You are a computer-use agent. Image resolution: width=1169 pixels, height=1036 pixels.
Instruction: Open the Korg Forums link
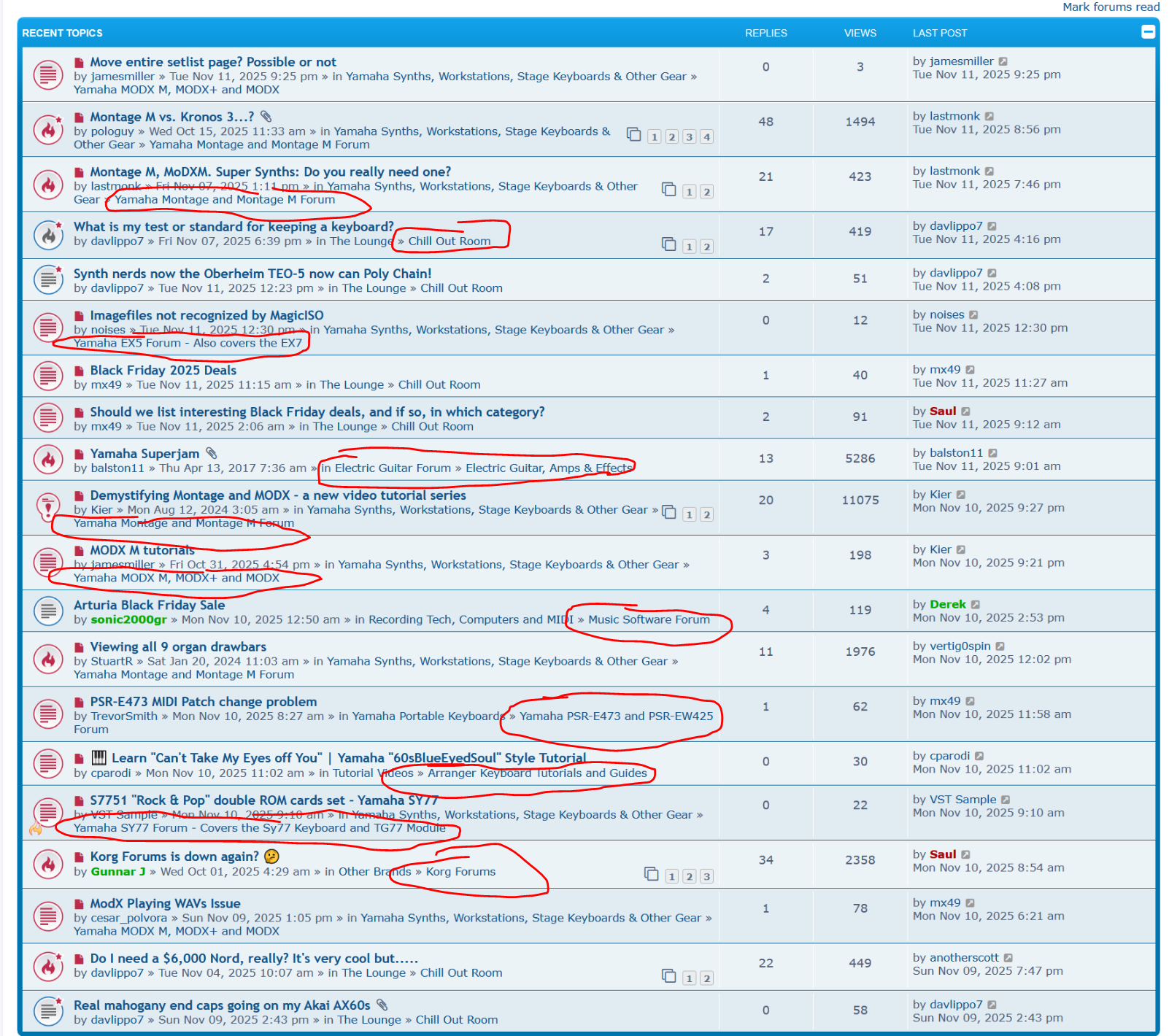coord(460,872)
